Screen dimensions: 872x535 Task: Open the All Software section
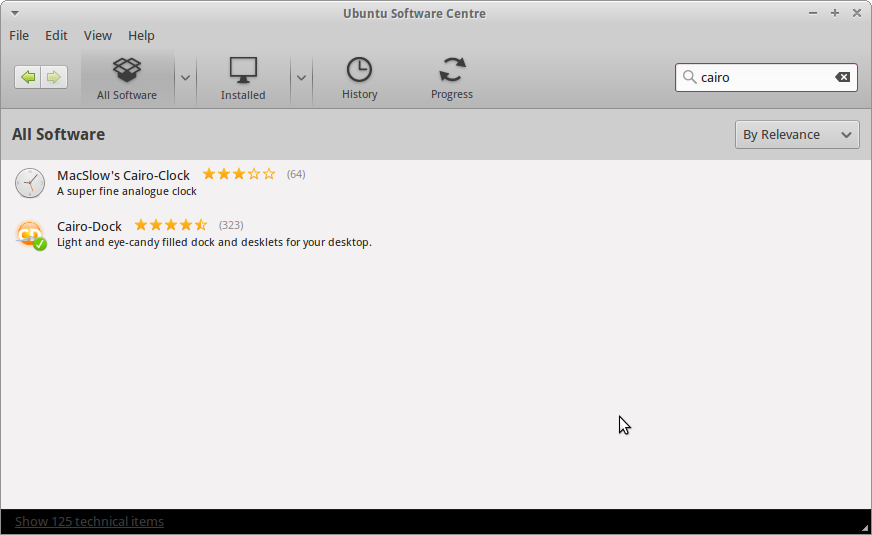pyautogui.click(x=127, y=78)
